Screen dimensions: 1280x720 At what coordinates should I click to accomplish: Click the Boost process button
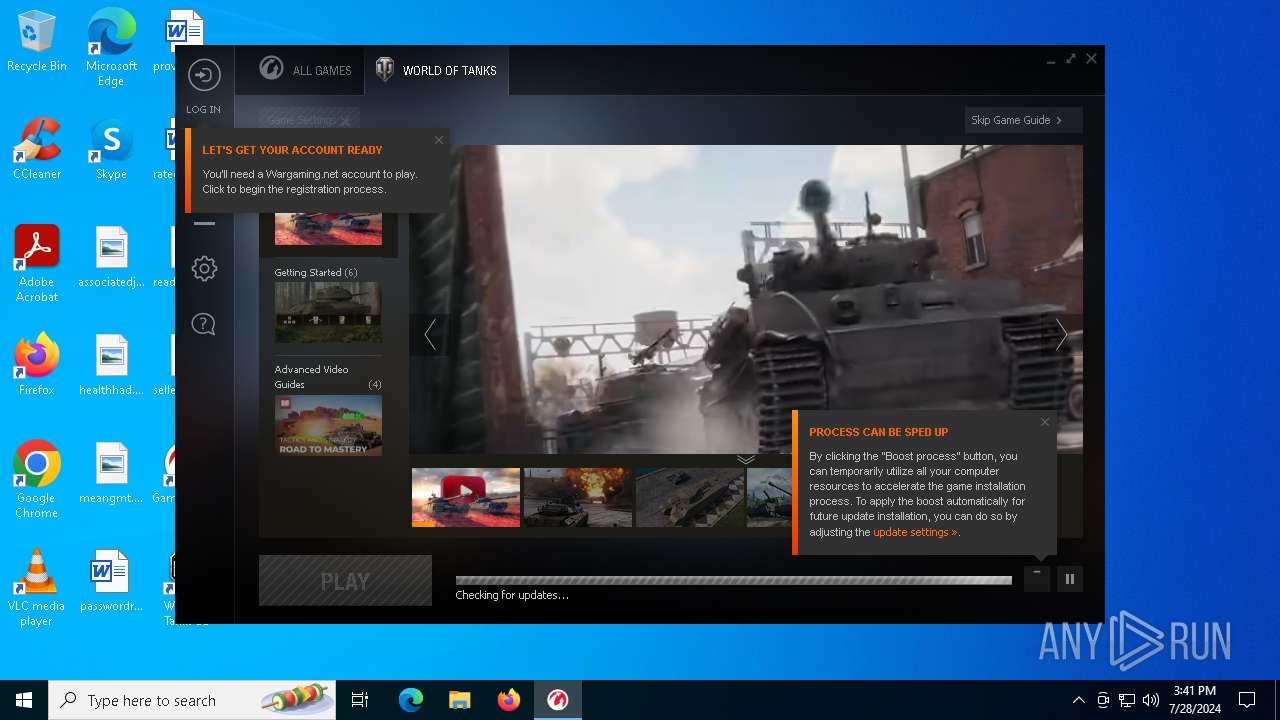click(1037, 579)
